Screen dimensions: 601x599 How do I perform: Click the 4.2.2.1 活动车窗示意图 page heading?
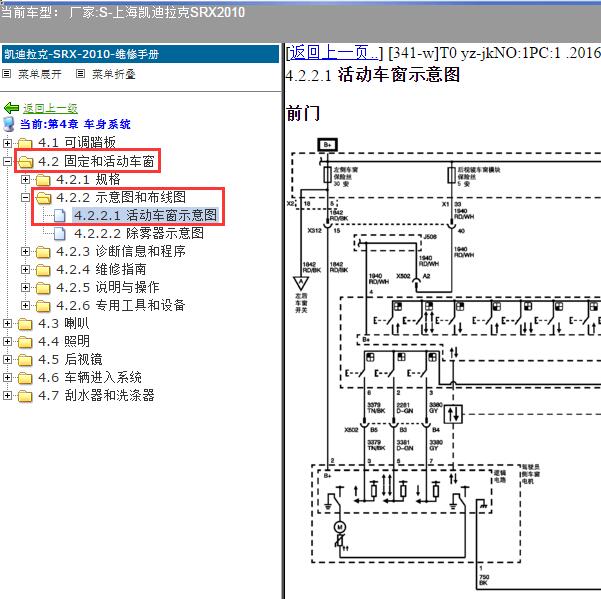[373, 74]
